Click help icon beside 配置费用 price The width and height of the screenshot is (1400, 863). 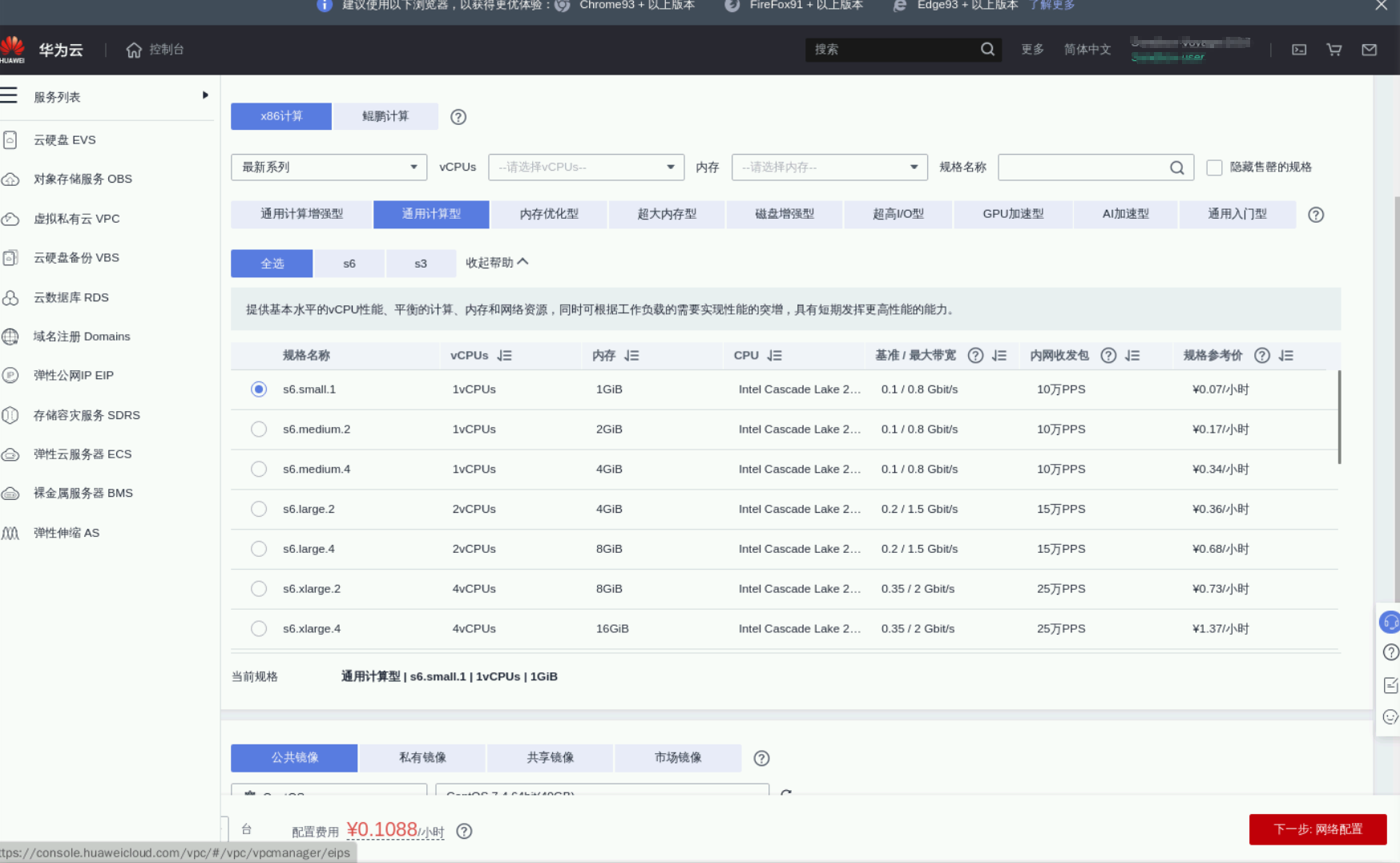click(464, 832)
